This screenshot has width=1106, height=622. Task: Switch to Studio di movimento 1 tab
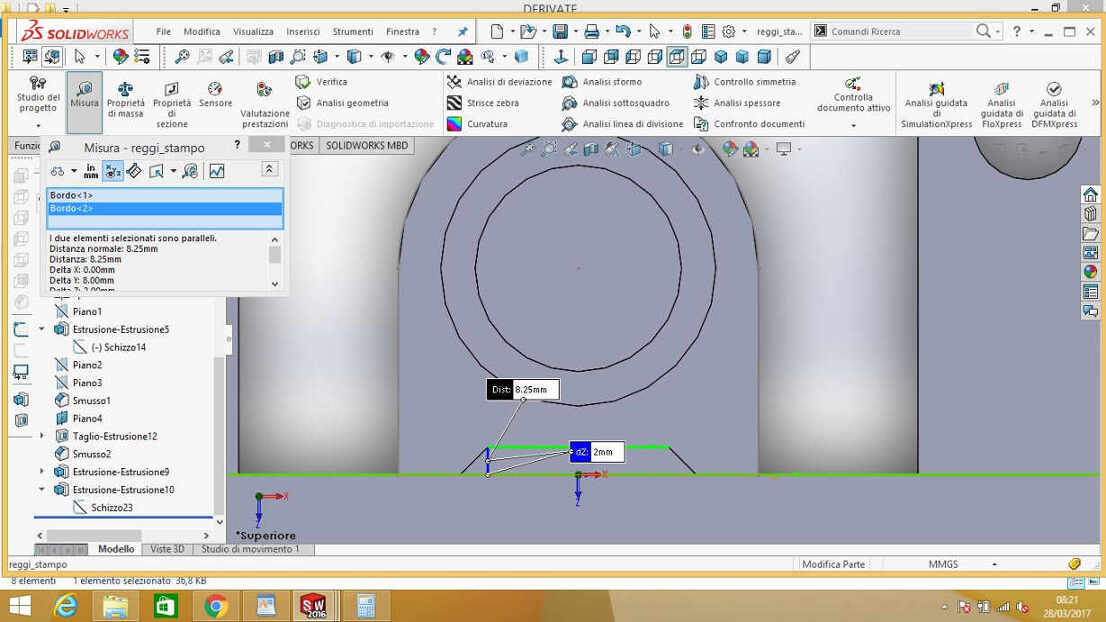[x=250, y=549]
